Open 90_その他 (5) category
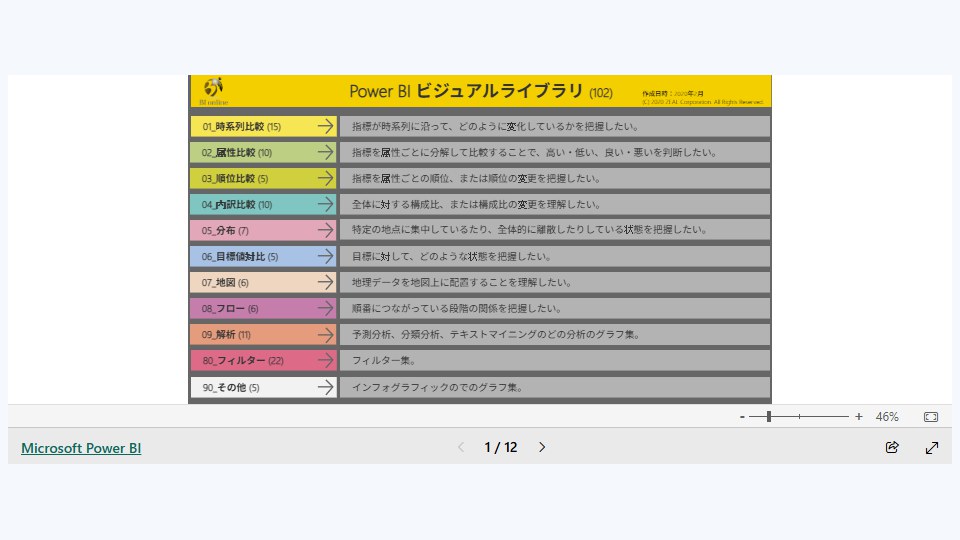Screen dimensions: 960x540 click(263, 387)
